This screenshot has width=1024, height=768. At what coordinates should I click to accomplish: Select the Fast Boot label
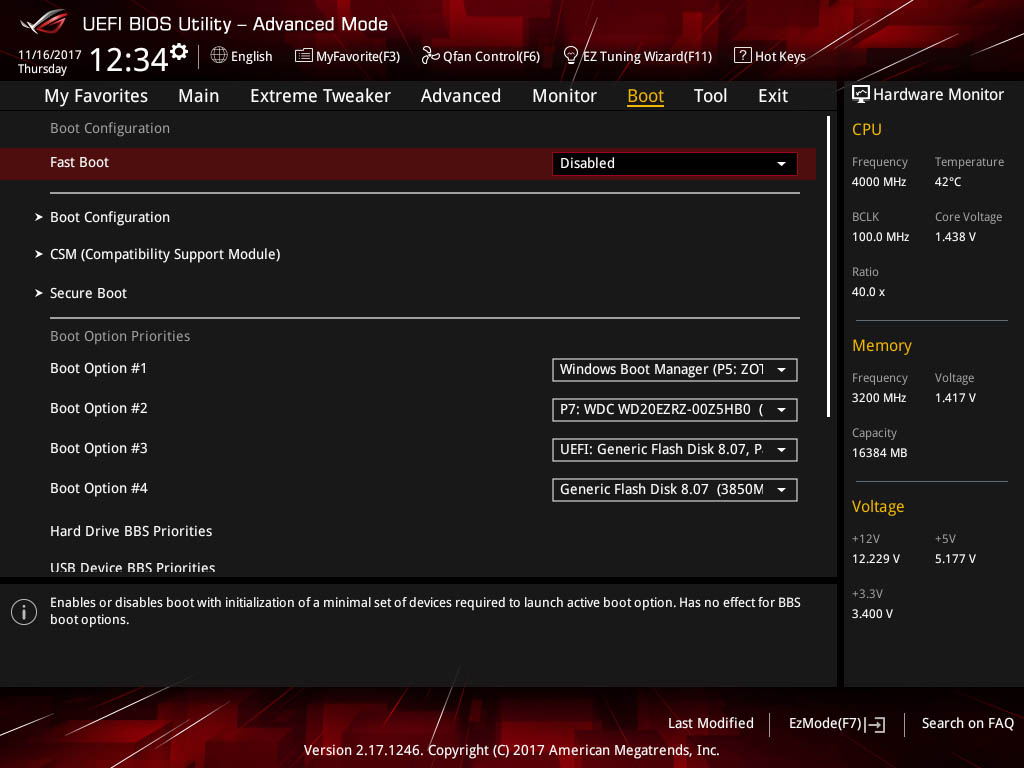[80, 162]
